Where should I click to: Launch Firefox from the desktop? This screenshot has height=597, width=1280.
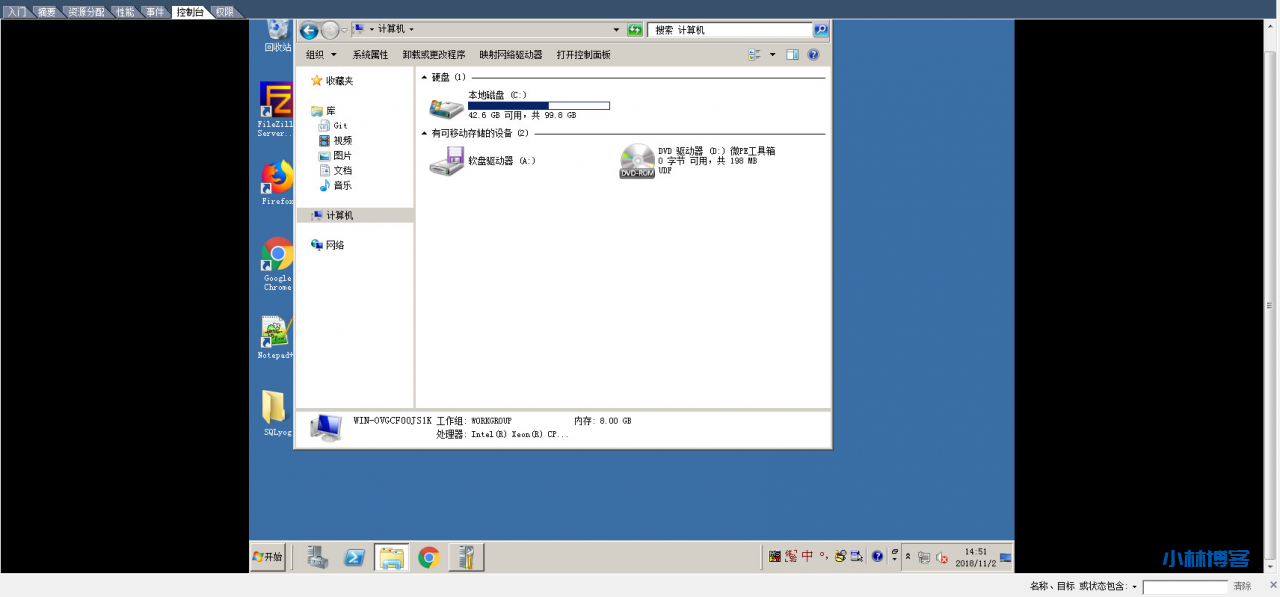(x=277, y=178)
